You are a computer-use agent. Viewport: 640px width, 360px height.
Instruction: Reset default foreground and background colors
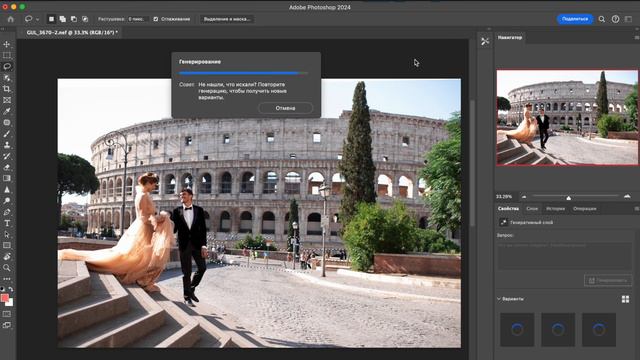tap(3, 289)
